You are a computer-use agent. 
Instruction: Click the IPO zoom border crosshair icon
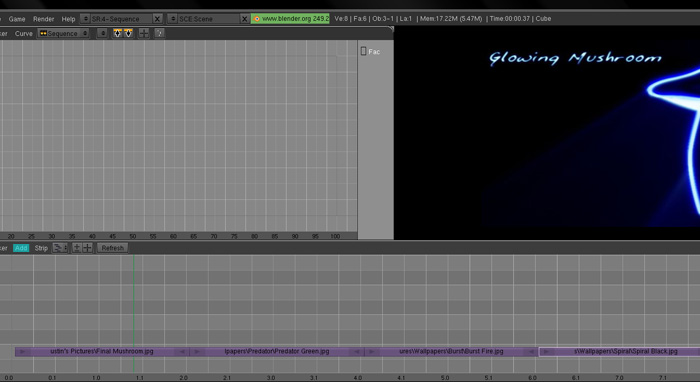[x=144, y=33]
